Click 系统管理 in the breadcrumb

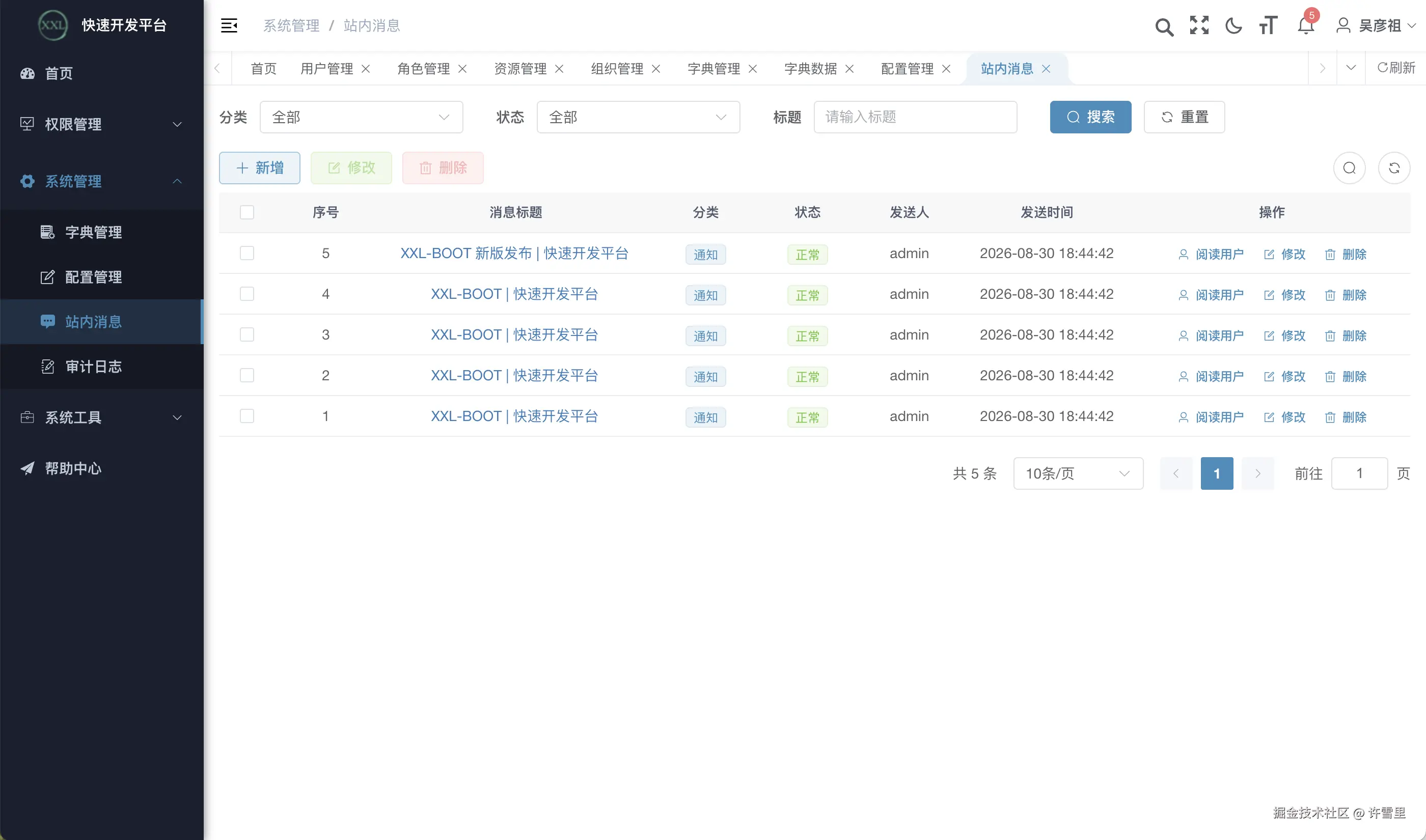coord(291,25)
